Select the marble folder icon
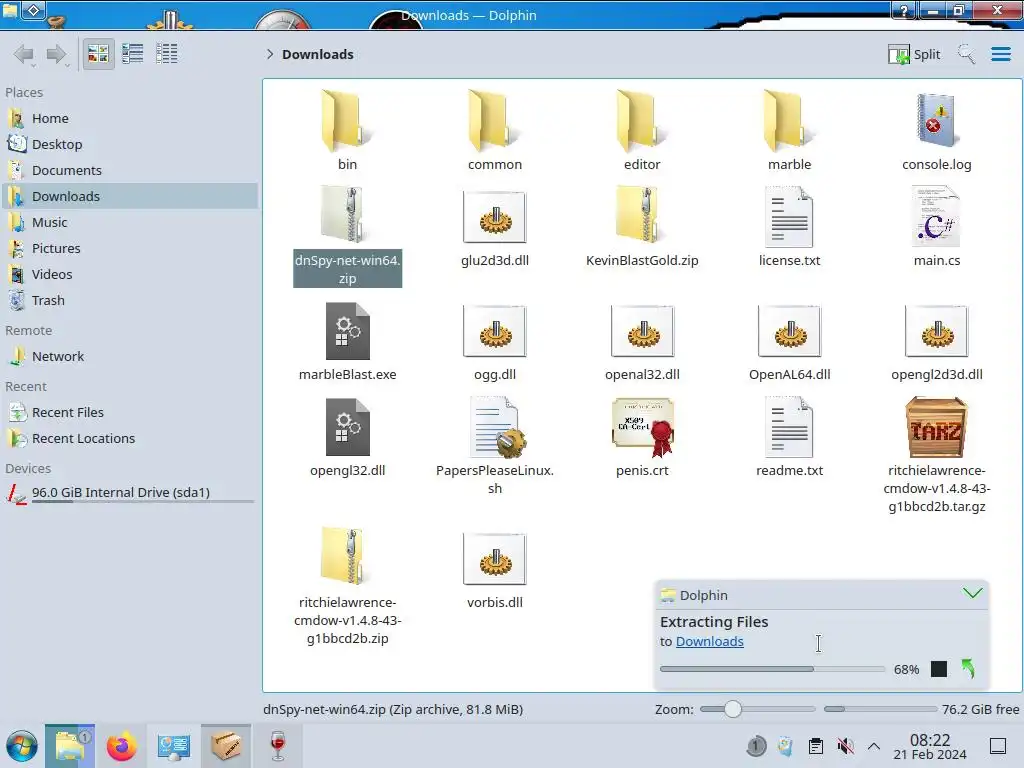Viewport: 1024px width, 768px height. pyautogui.click(x=789, y=121)
